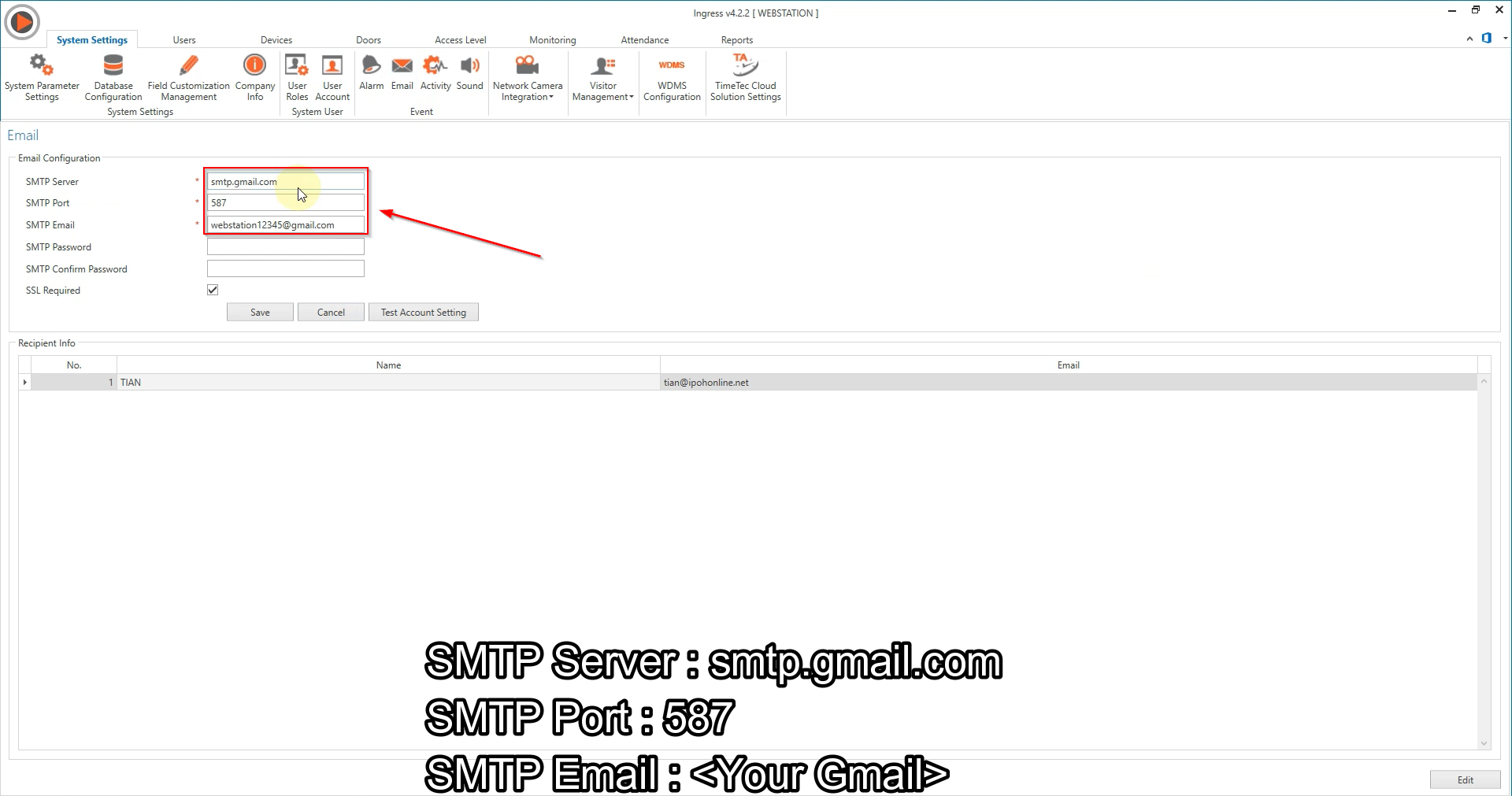Click the Name column header
The width and height of the screenshot is (1512, 796).
[x=388, y=365]
